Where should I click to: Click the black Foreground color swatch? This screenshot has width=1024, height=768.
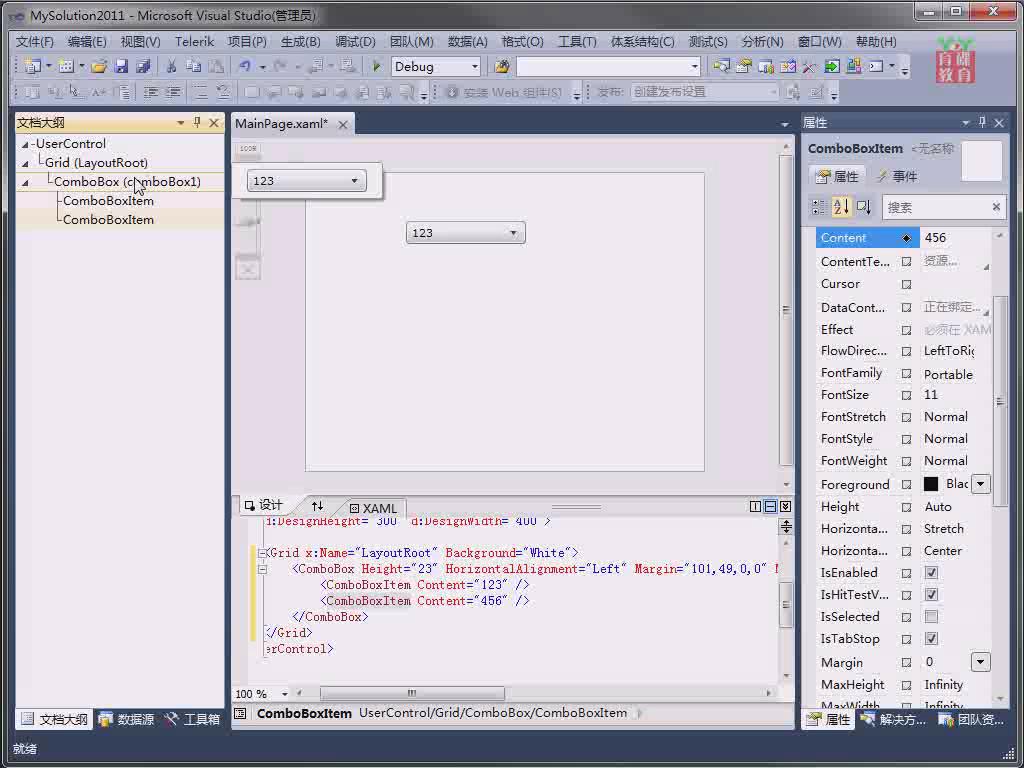(931, 484)
